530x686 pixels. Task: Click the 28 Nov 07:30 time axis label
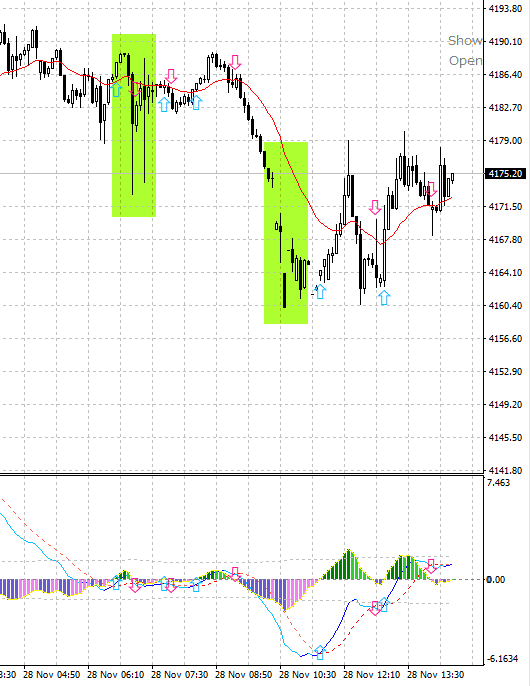coord(179,675)
